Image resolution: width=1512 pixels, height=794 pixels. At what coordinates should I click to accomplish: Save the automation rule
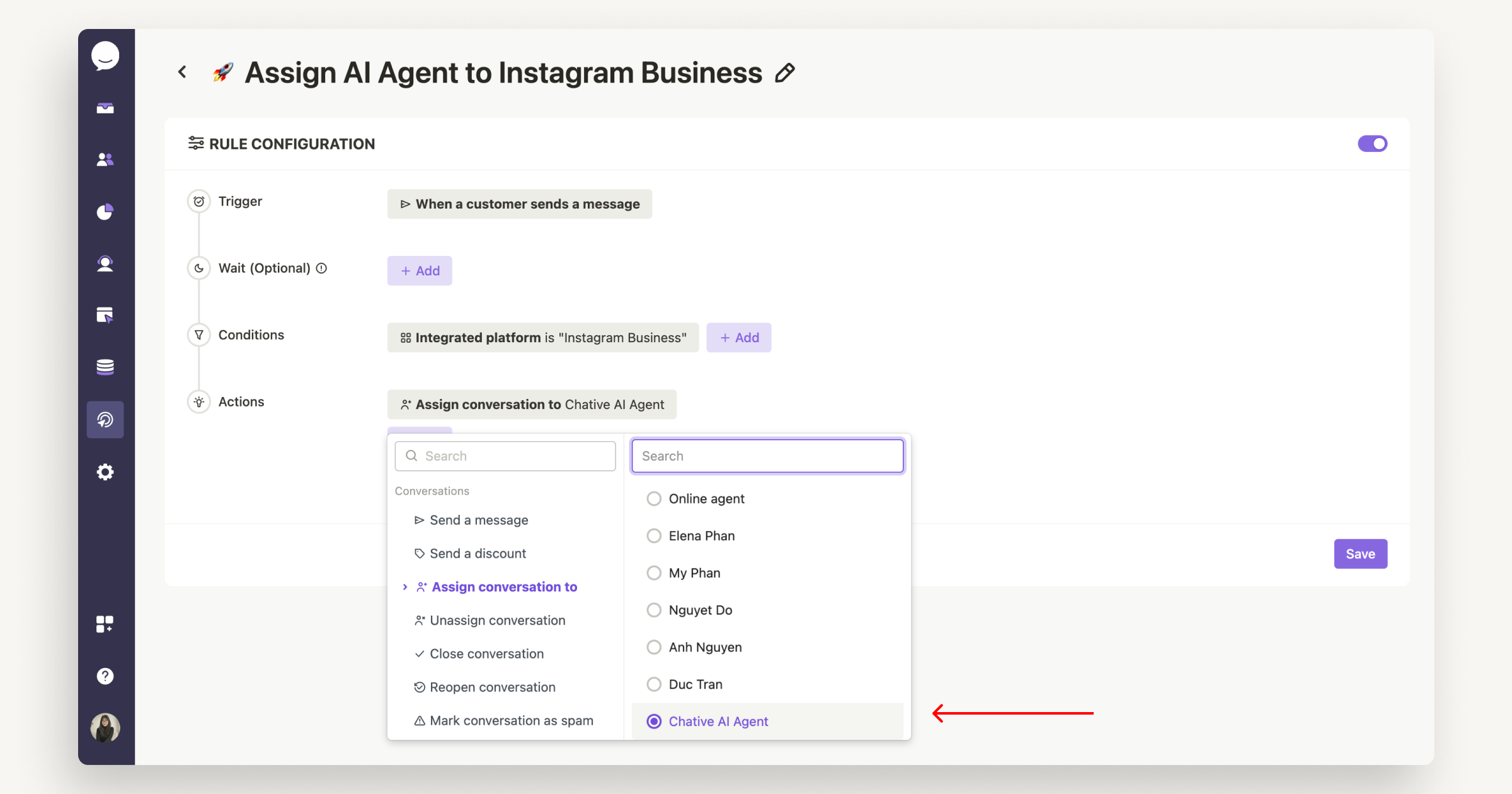tap(1361, 554)
